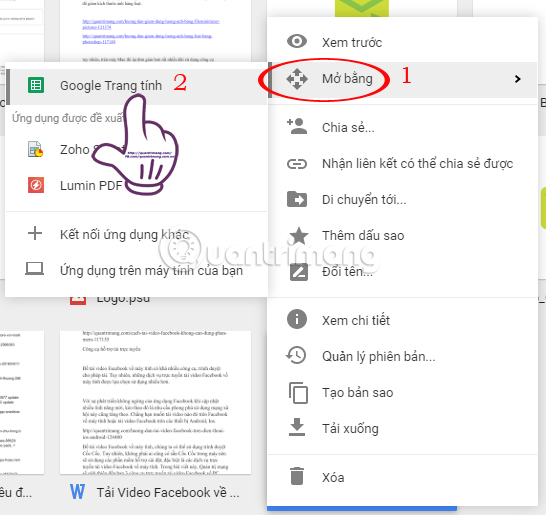Click the star icon beside Thêm dấu sao
The image size is (546, 515).
(299, 235)
